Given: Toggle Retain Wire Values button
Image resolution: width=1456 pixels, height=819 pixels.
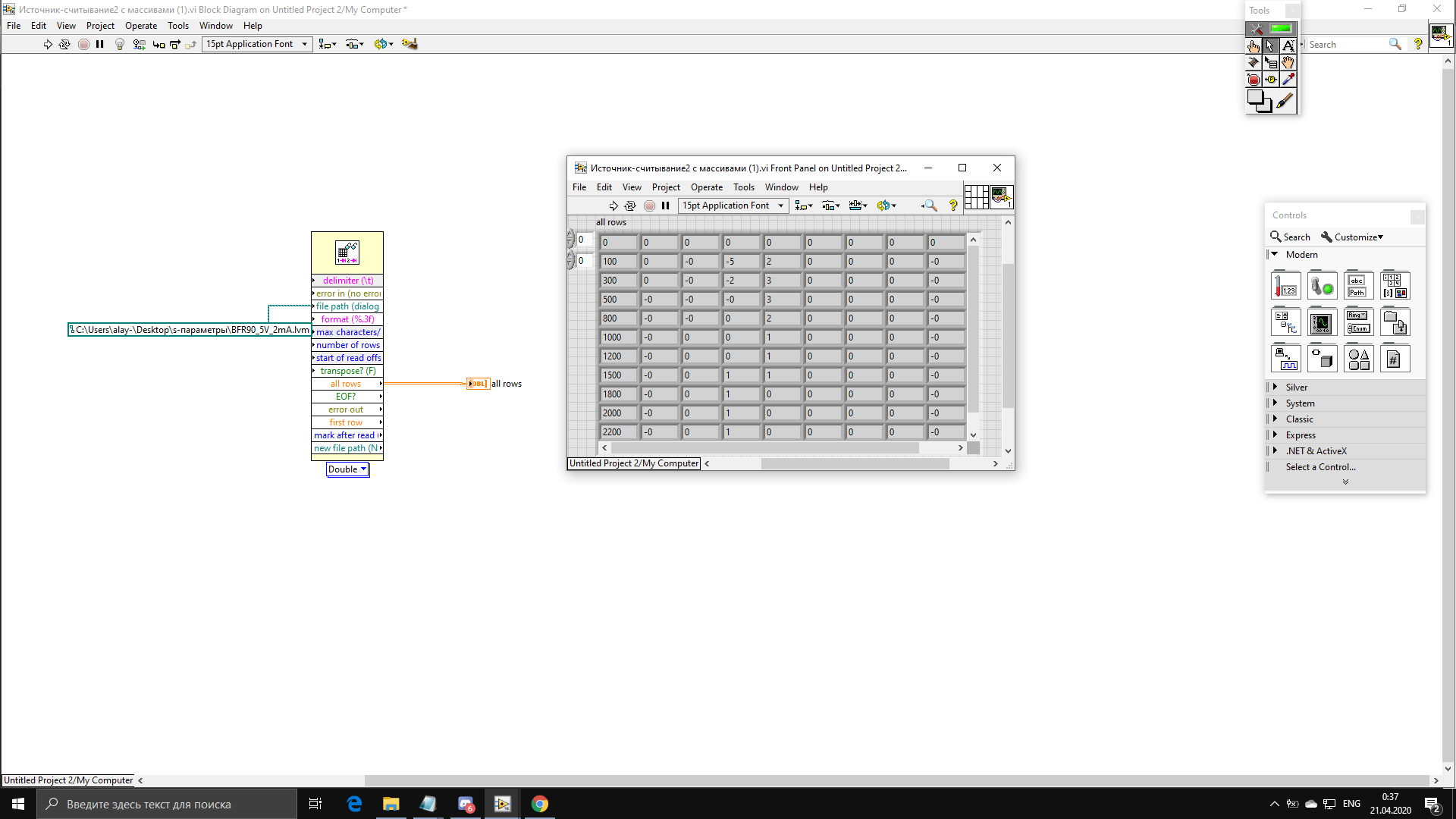Looking at the screenshot, I should [x=139, y=44].
